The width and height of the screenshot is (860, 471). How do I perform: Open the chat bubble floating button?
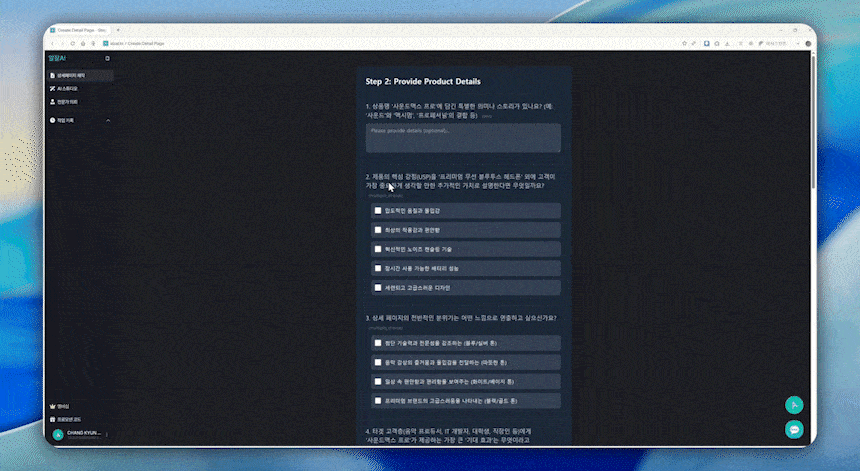coord(794,429)
